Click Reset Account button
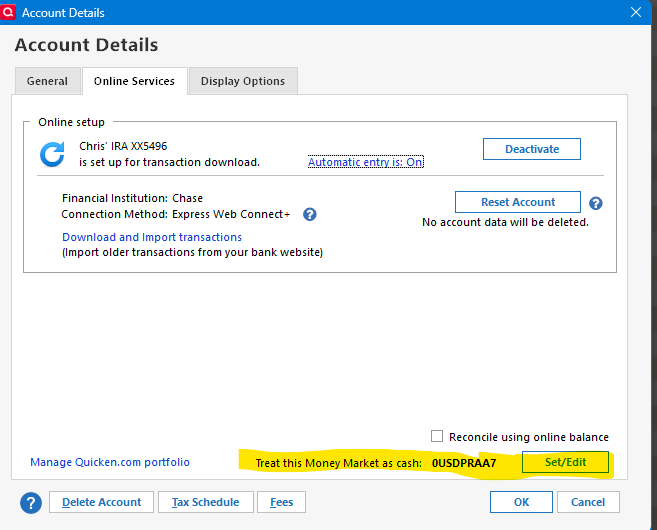This screenshot has height=530, width=657. pos(518,202)
